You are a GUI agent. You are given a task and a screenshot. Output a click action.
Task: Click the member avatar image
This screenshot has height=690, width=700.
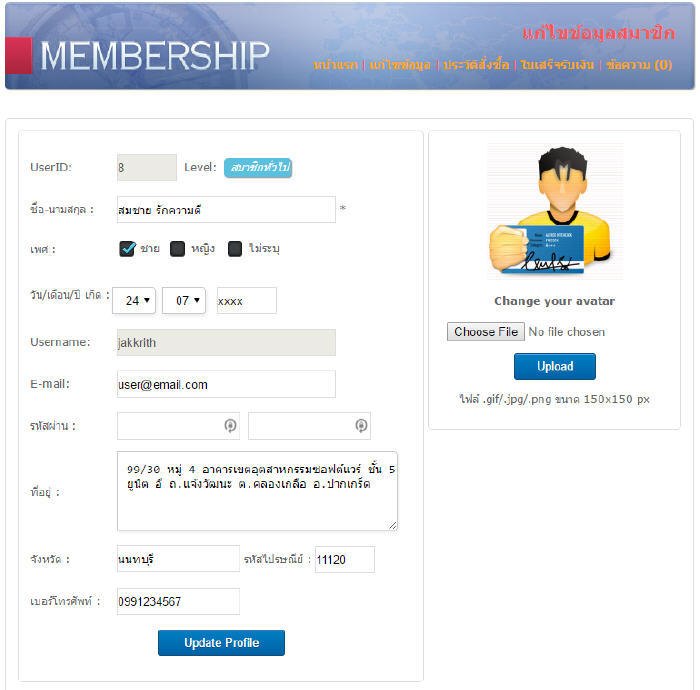[x=554, y=212]
